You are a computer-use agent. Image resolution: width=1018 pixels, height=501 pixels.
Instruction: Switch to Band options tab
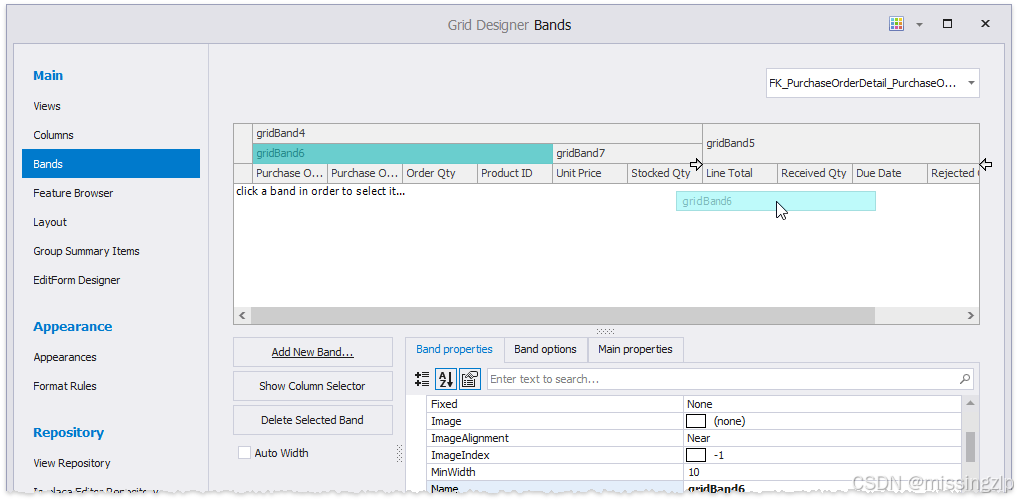[545, 349]
